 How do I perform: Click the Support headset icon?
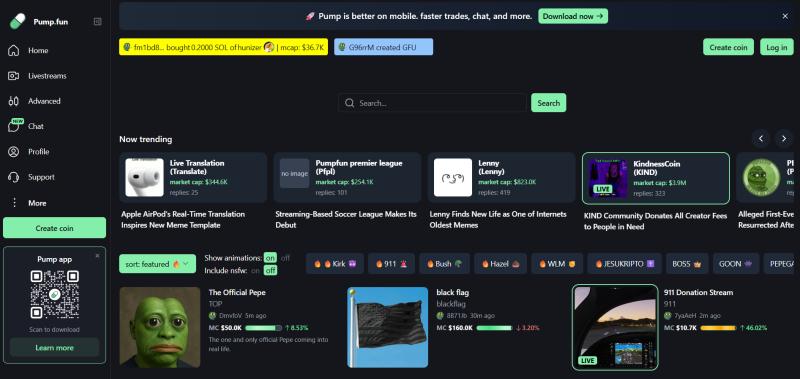(x=14, y=177)
